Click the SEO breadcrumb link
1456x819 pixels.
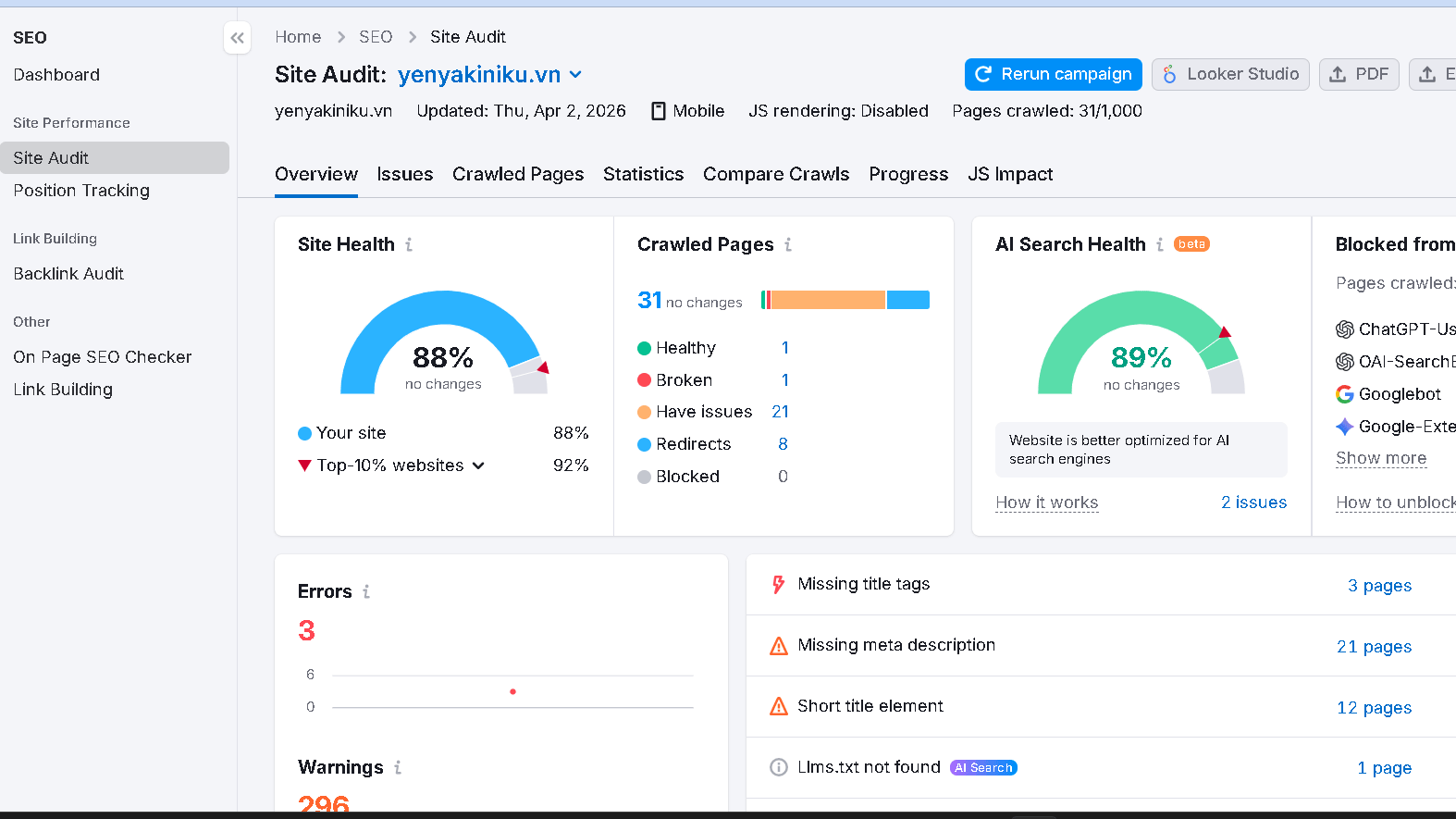tap(376, 37)
